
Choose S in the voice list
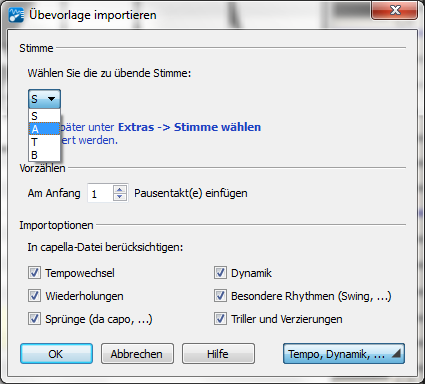pos(44,116)
